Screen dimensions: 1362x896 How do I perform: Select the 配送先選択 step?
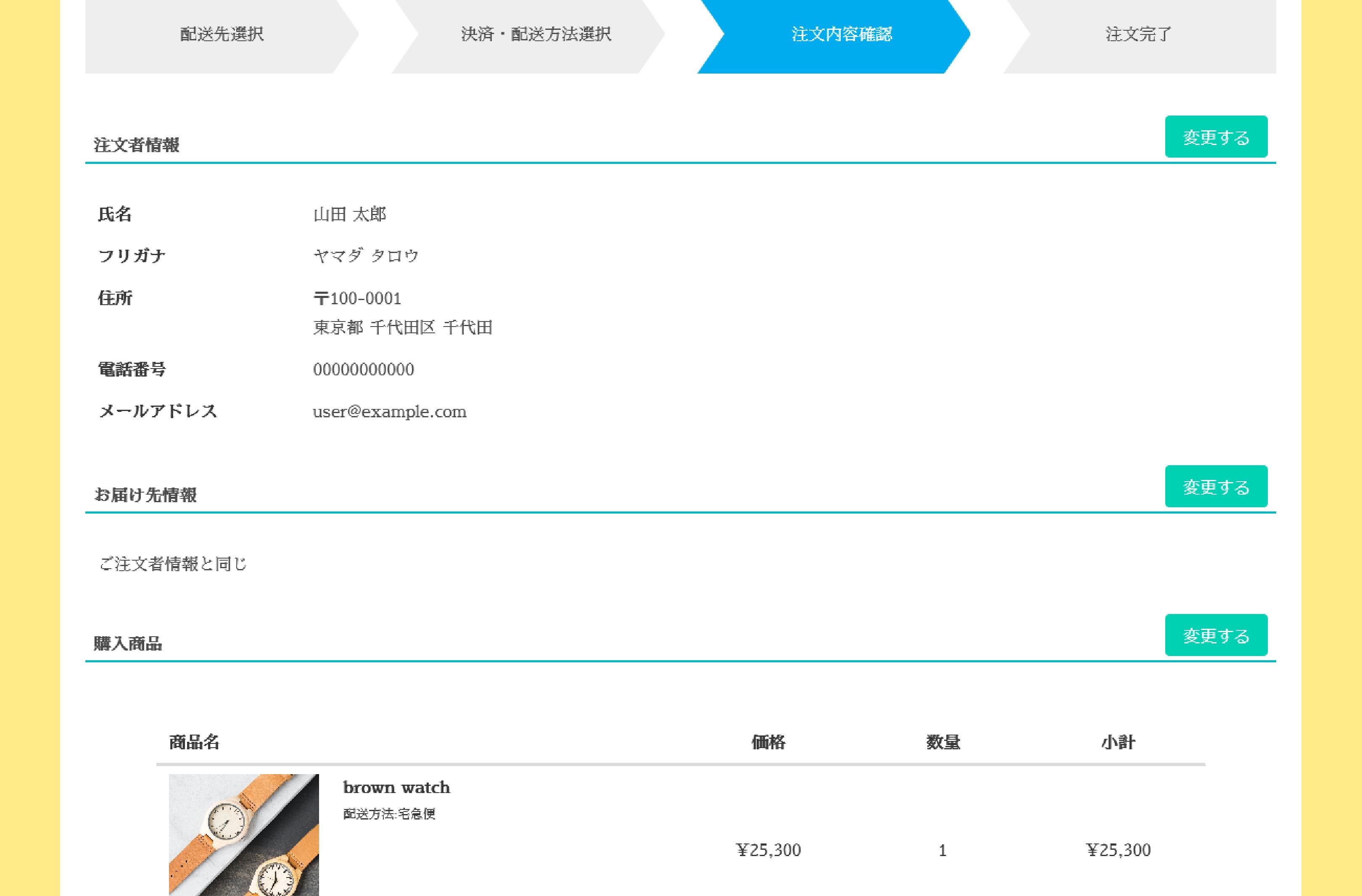[222, 34]
